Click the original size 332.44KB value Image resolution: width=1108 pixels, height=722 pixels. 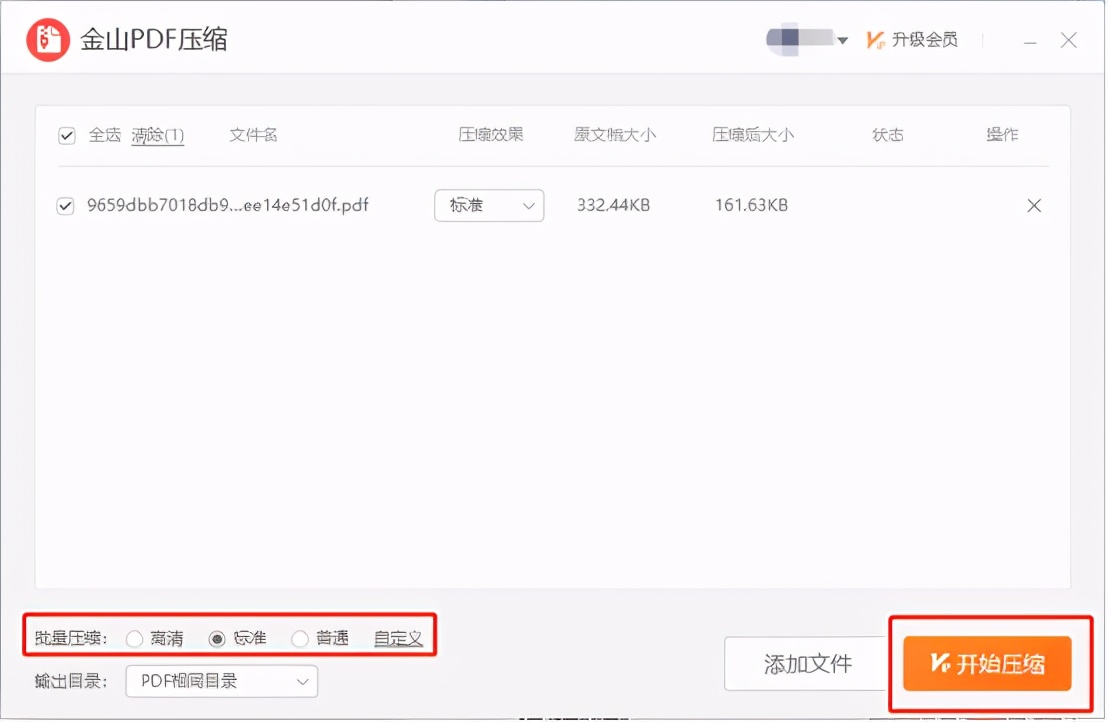pos(613,205)
